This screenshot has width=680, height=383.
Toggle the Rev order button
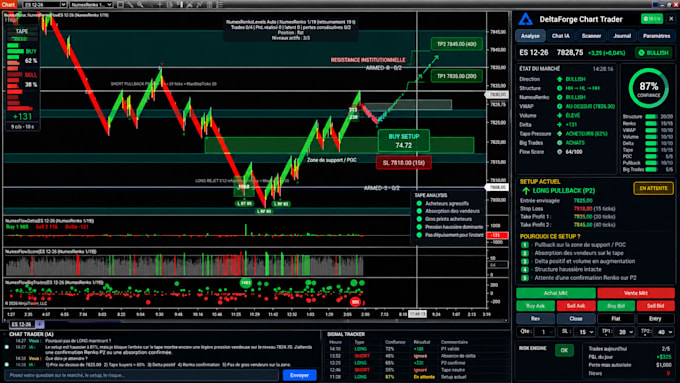pos(535,319)
